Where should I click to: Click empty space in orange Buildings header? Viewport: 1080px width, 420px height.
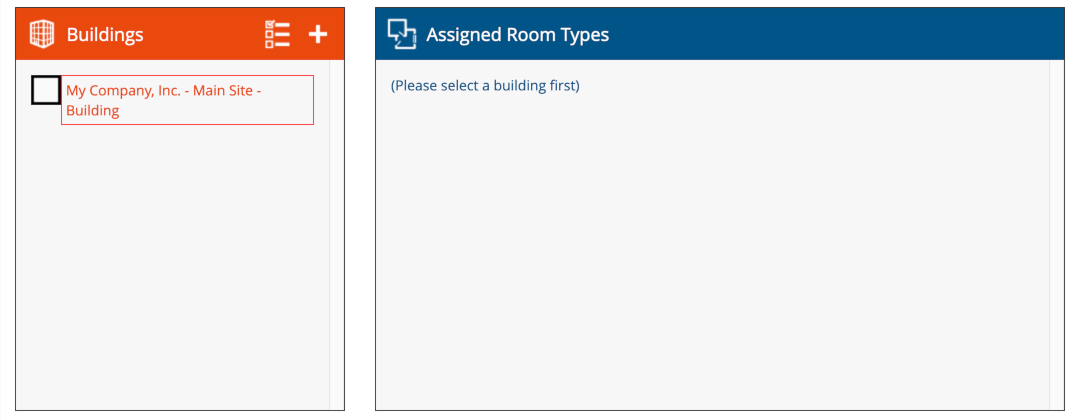(200, 34)
